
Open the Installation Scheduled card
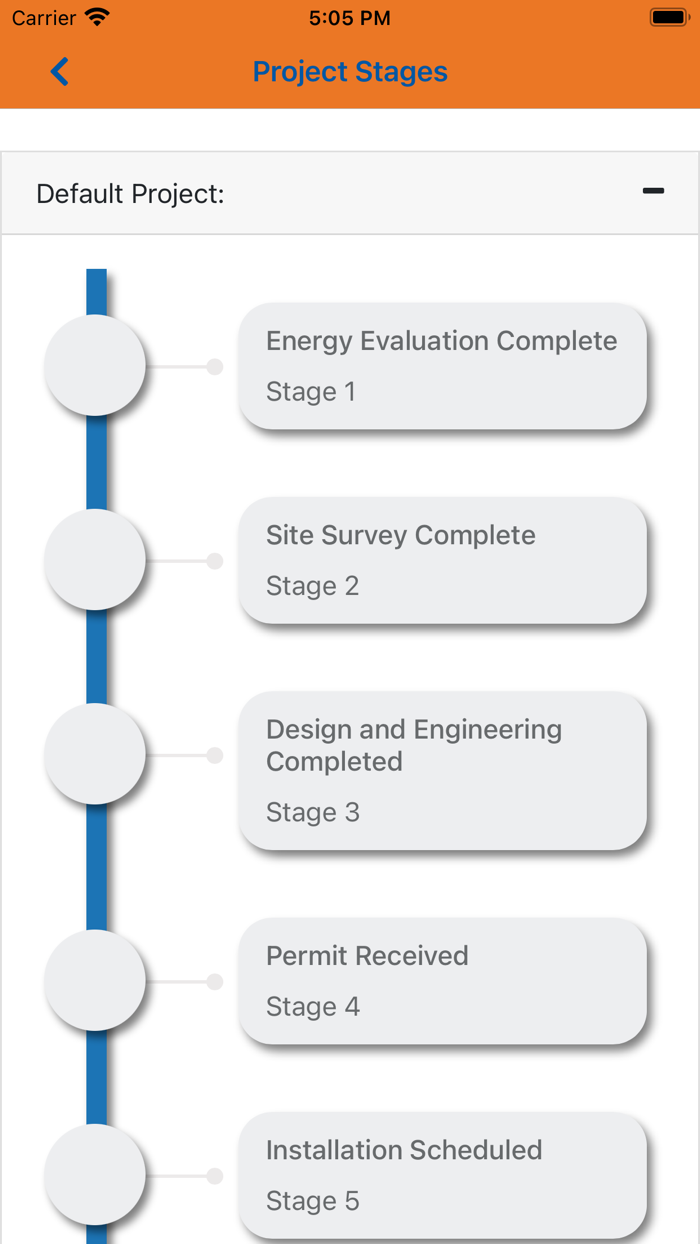[x=442, y=1175]
